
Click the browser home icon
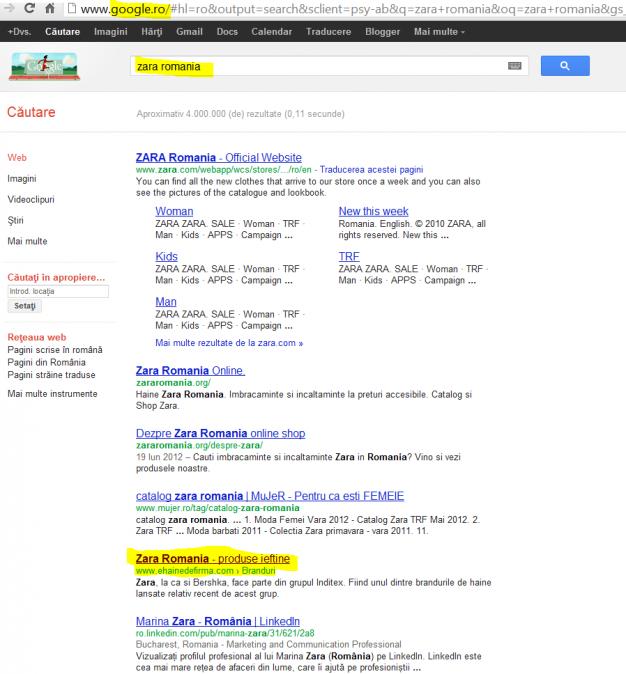click(50, 8)
